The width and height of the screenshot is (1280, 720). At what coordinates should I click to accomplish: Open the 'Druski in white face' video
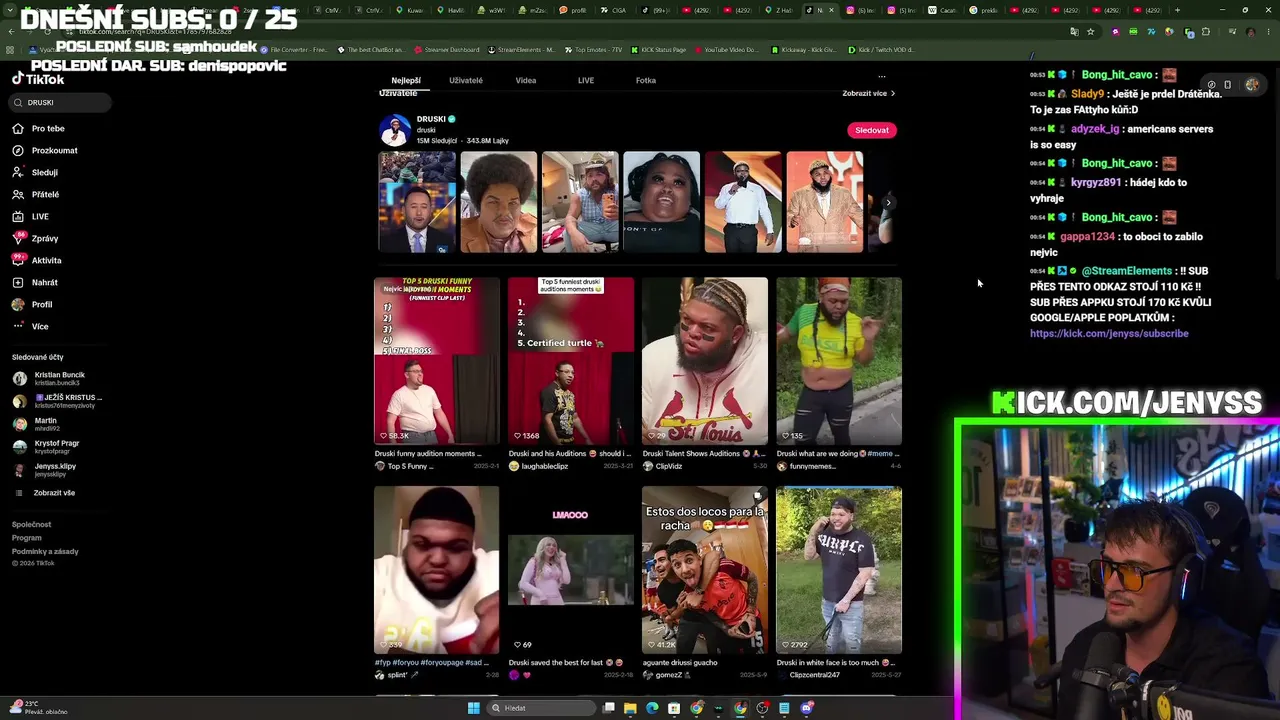839,570
